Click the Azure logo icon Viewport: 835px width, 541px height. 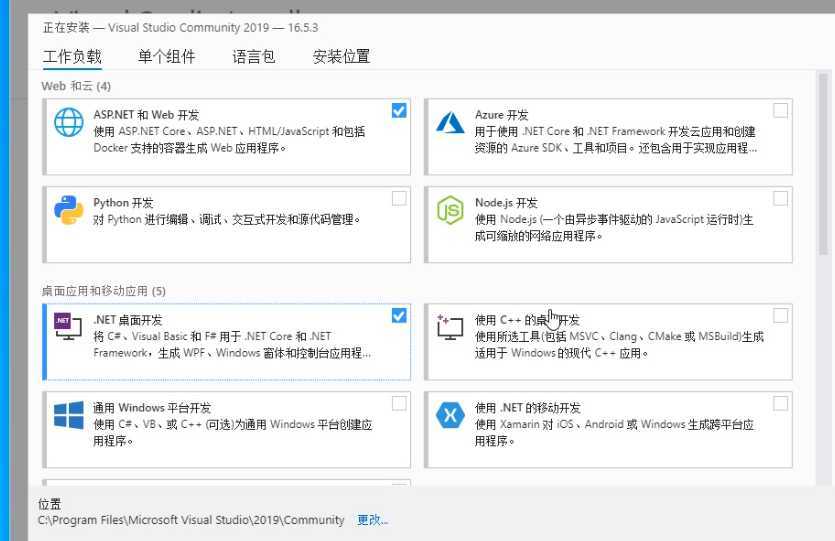point(450,122)
